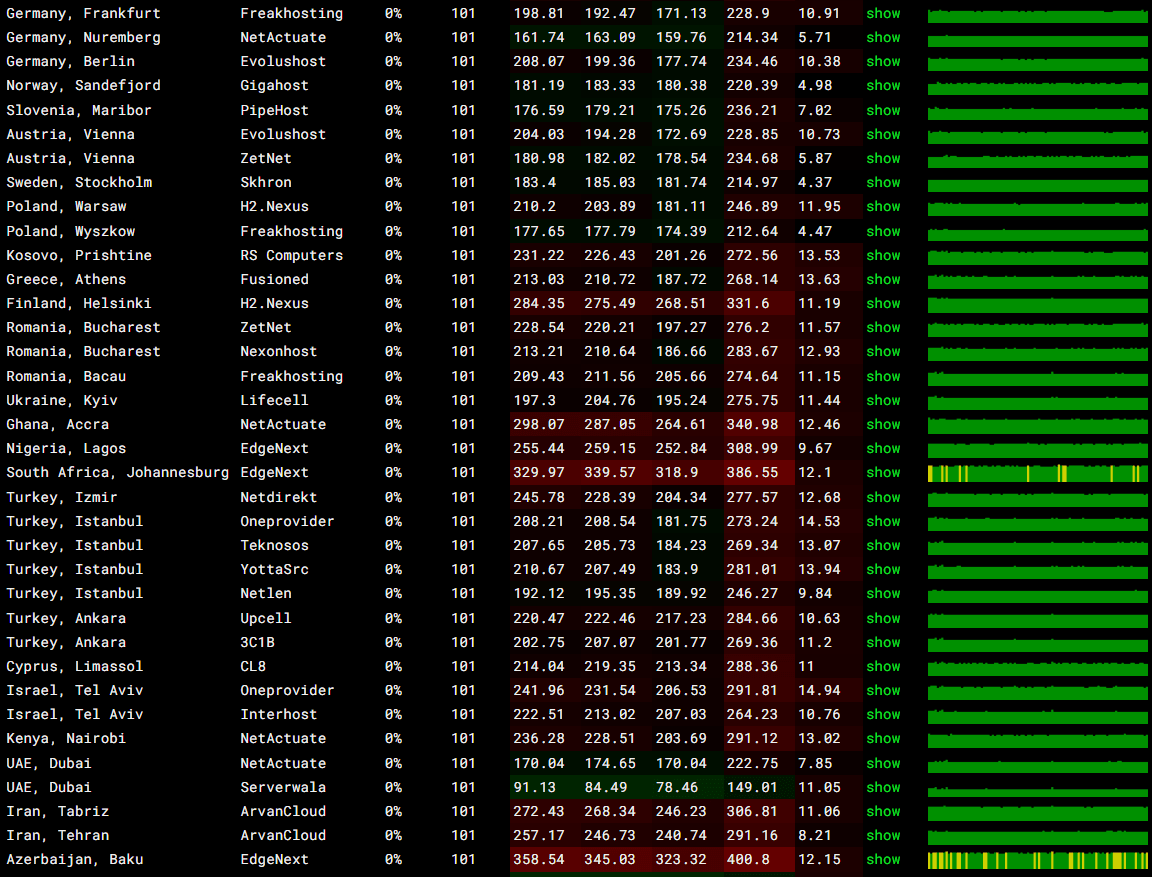Click 'show' for Germany, Nuremberg NetActuate
1152x877 pixels.
click(x=883, y=37)
